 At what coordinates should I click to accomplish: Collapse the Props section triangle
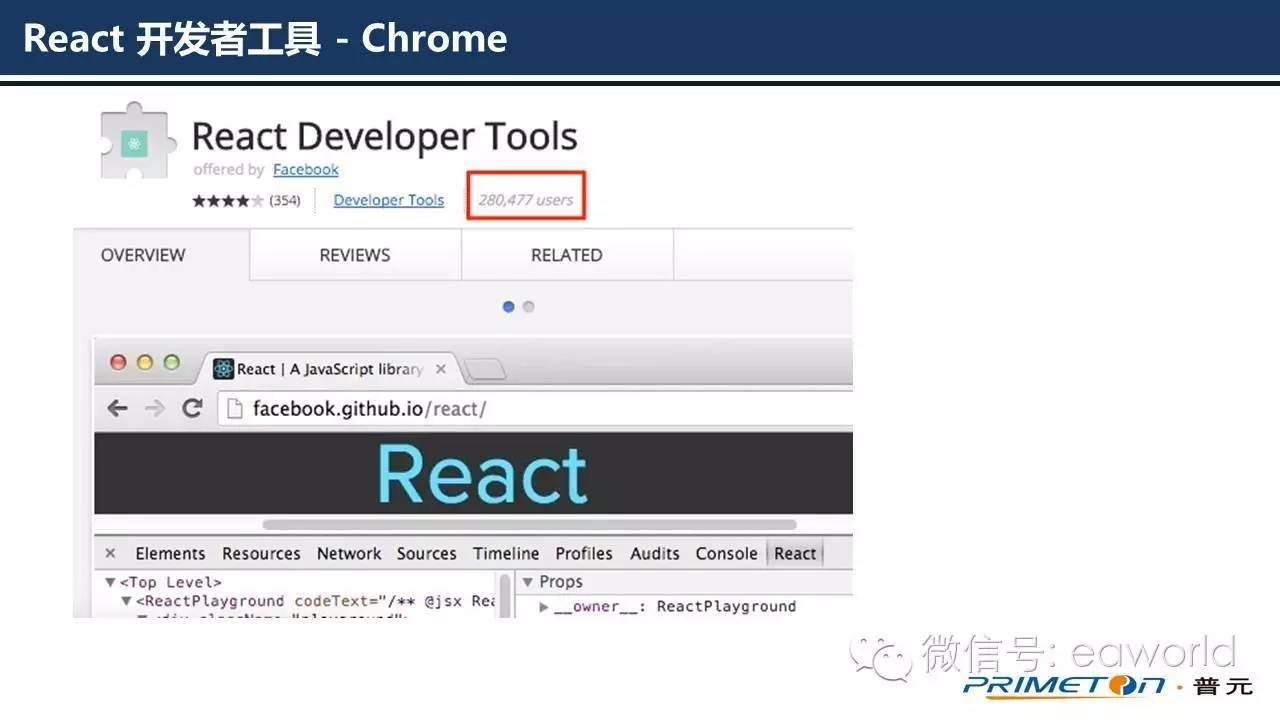coord(528,582)
